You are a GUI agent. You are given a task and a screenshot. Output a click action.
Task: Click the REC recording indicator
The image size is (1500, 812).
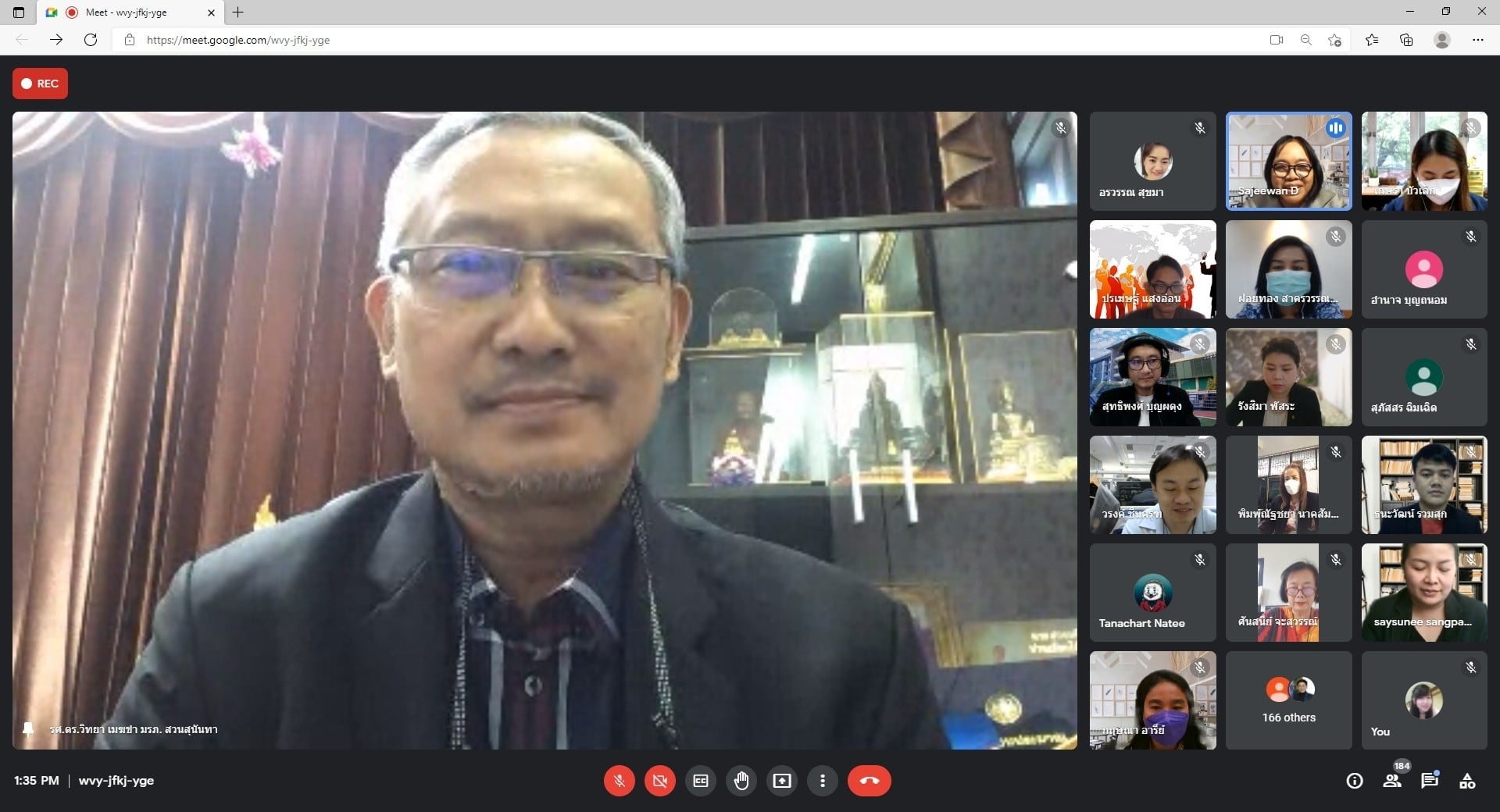[40, 84]
